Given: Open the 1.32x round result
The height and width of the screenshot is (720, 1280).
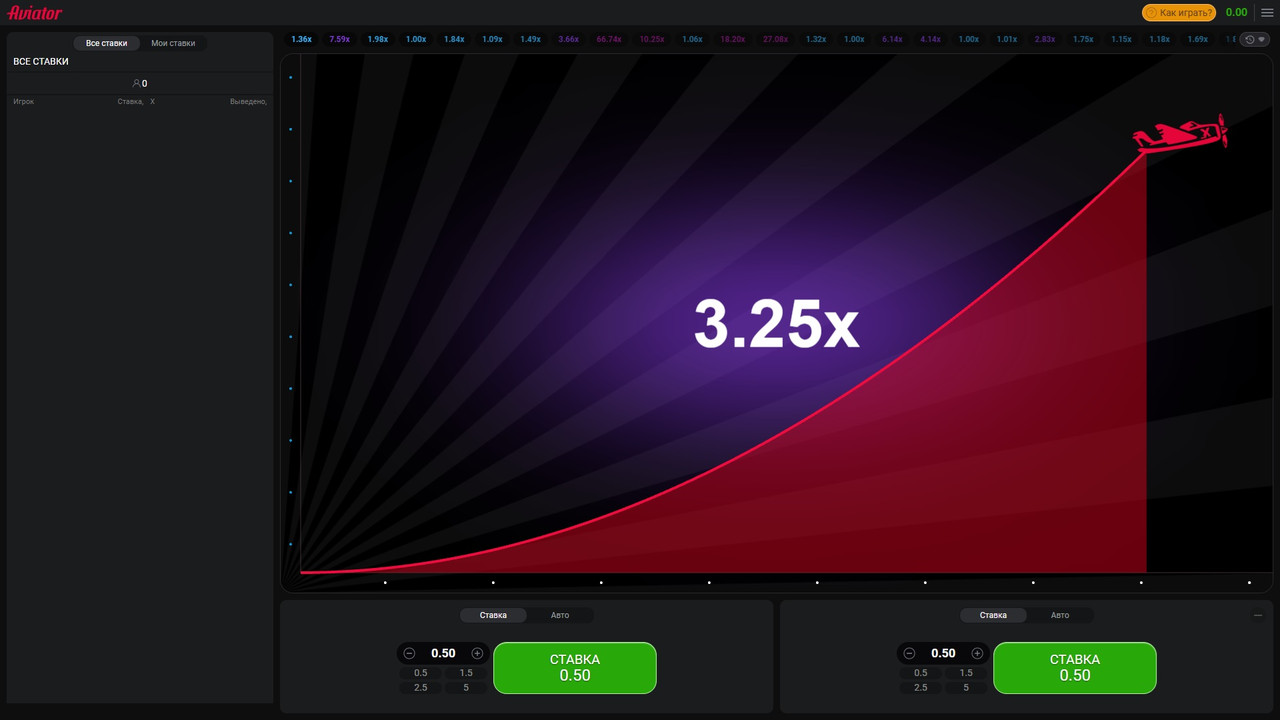Looking at the screenshot, I should click(x=816, y=39).
